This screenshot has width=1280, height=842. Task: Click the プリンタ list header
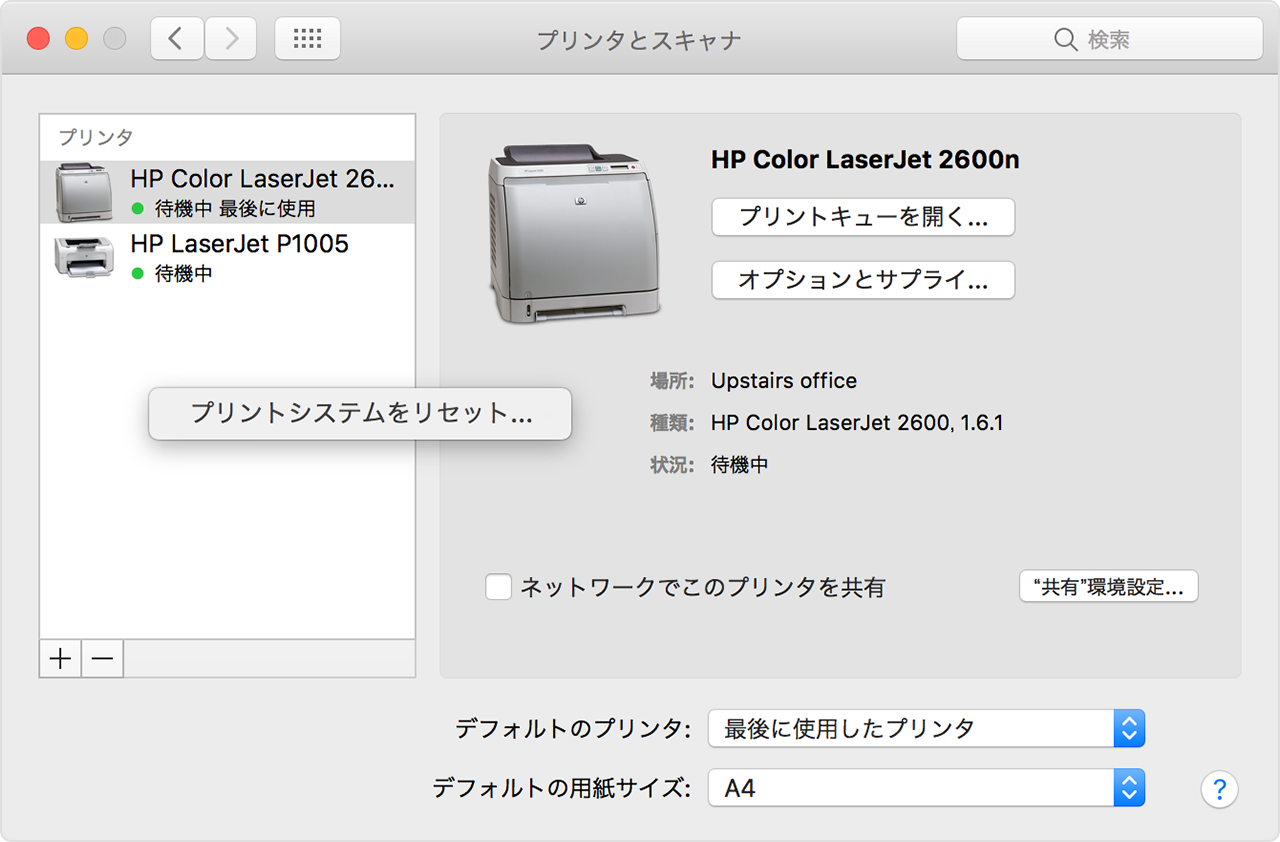pyautogui.click(x=95, y=137)
